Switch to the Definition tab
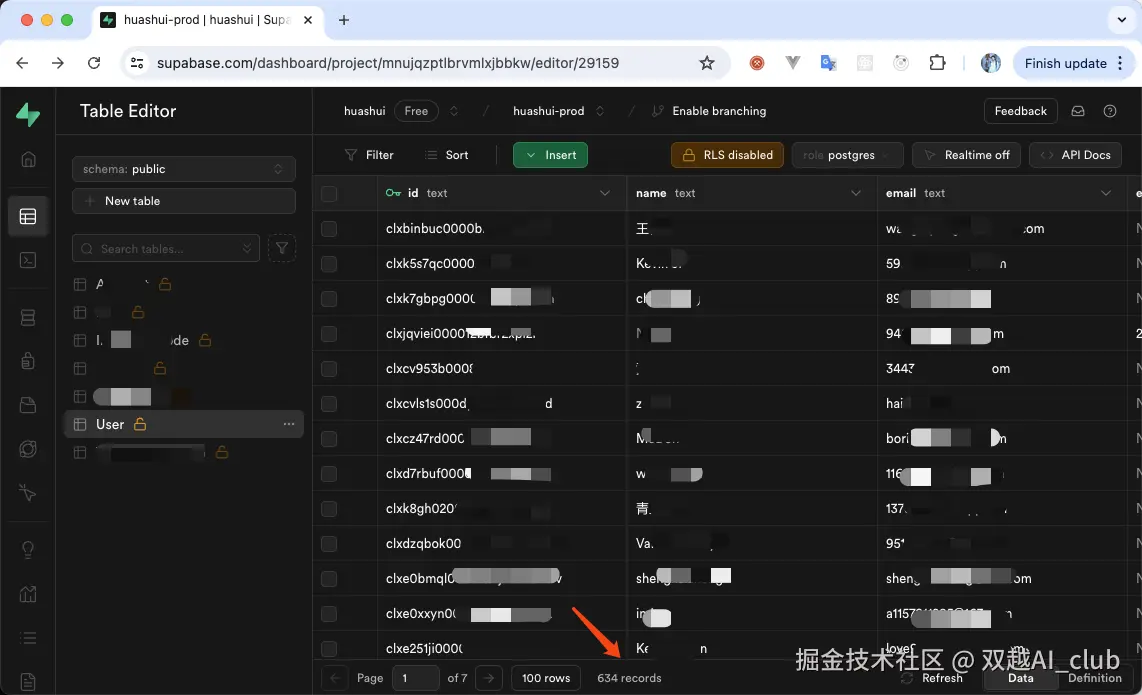 coord(1095,678)
